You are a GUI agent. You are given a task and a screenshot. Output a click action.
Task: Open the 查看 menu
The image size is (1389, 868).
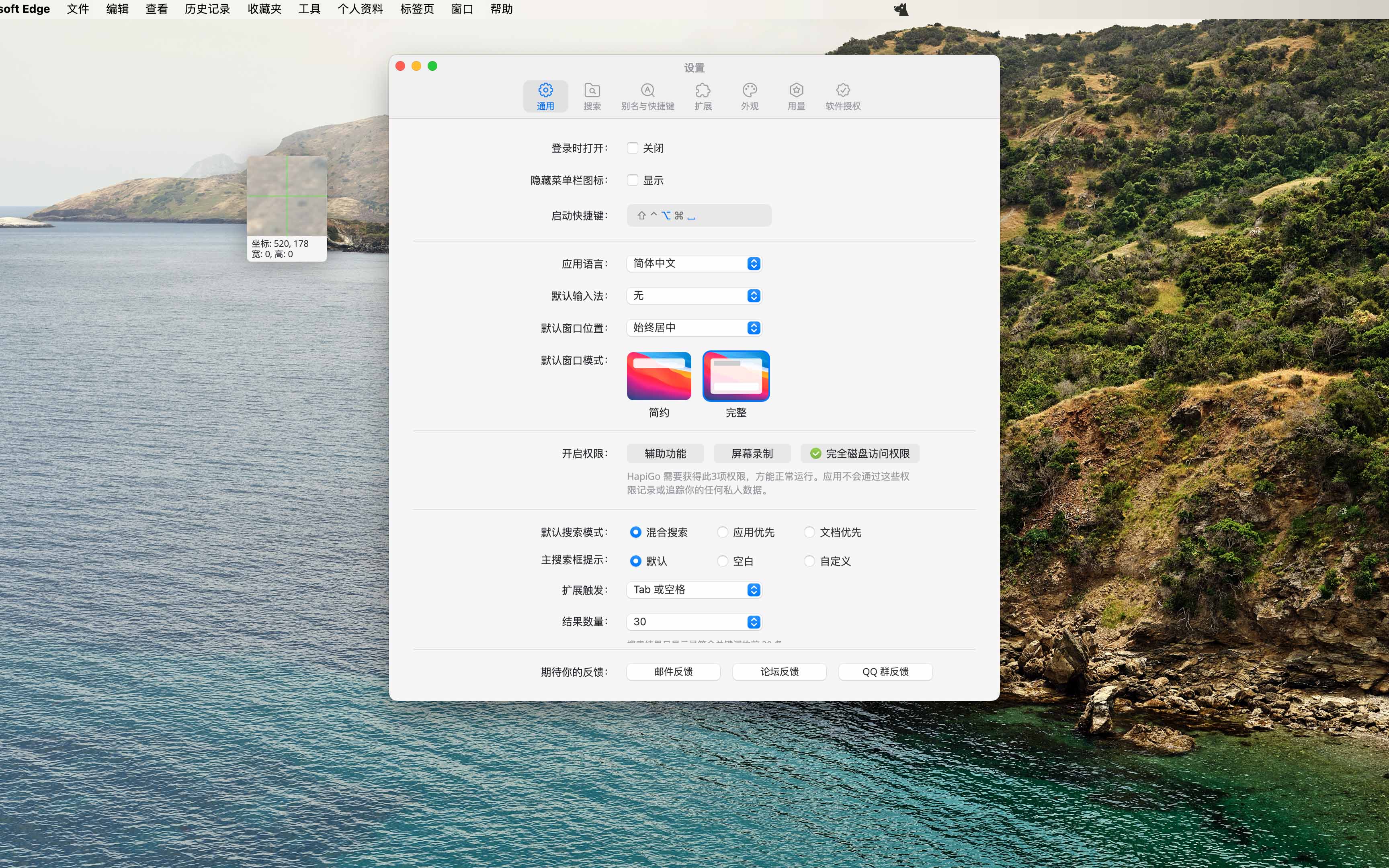(x=157, y=9)
